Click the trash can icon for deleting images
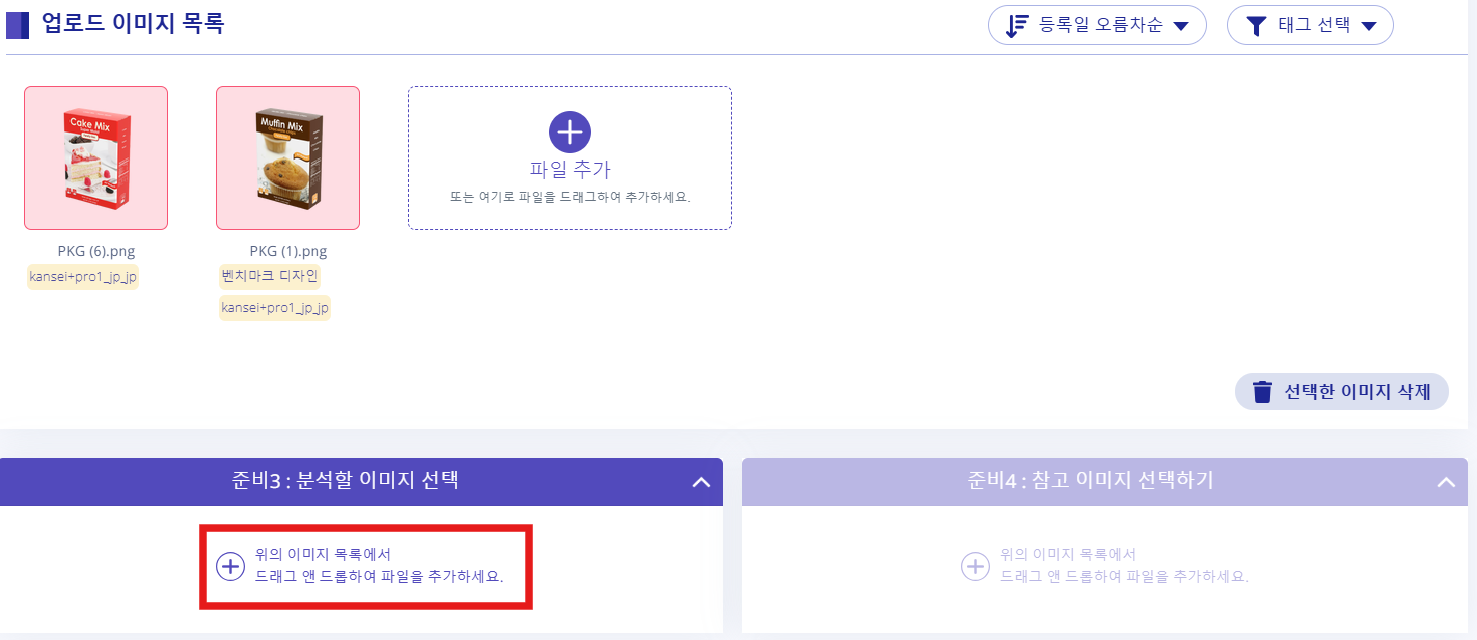Image resolution: width=1477 pixels, height=640 pixels. [x=1263, y=392]
